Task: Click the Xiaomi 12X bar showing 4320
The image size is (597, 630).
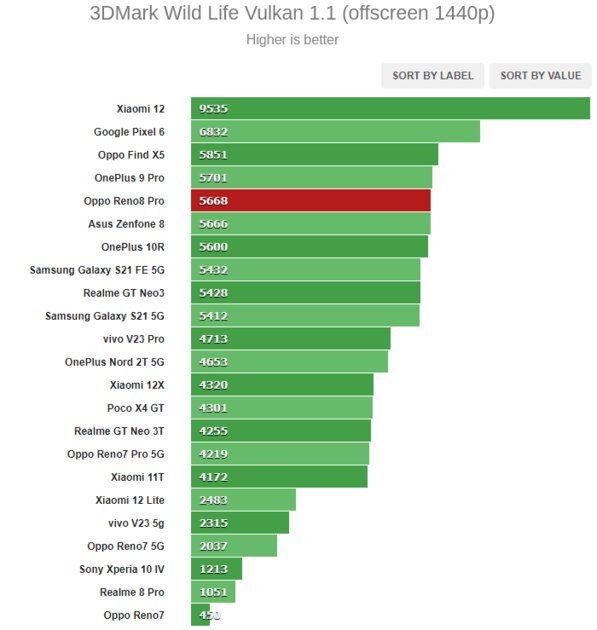Action: (282, 385)
